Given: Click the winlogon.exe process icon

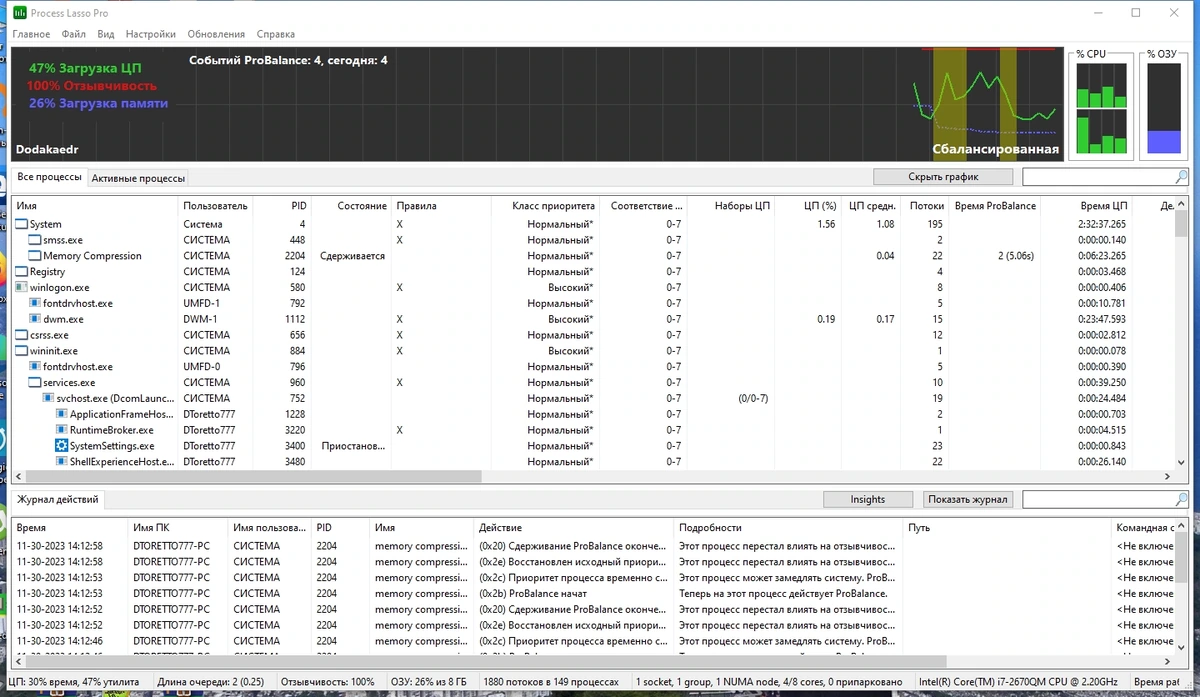Looking at the screenshot, I should pos(22,288).
